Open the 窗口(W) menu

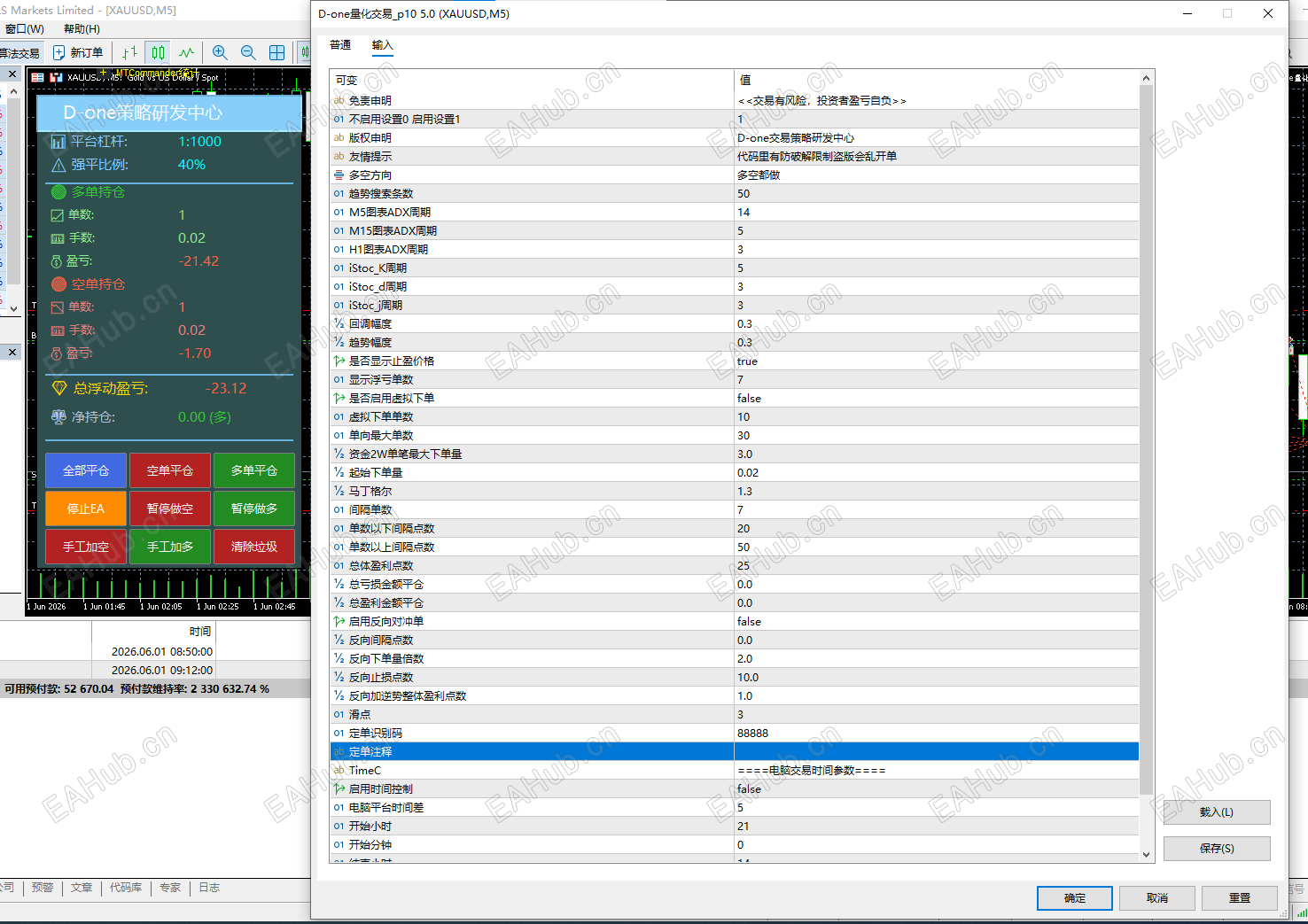pos(24,29)
